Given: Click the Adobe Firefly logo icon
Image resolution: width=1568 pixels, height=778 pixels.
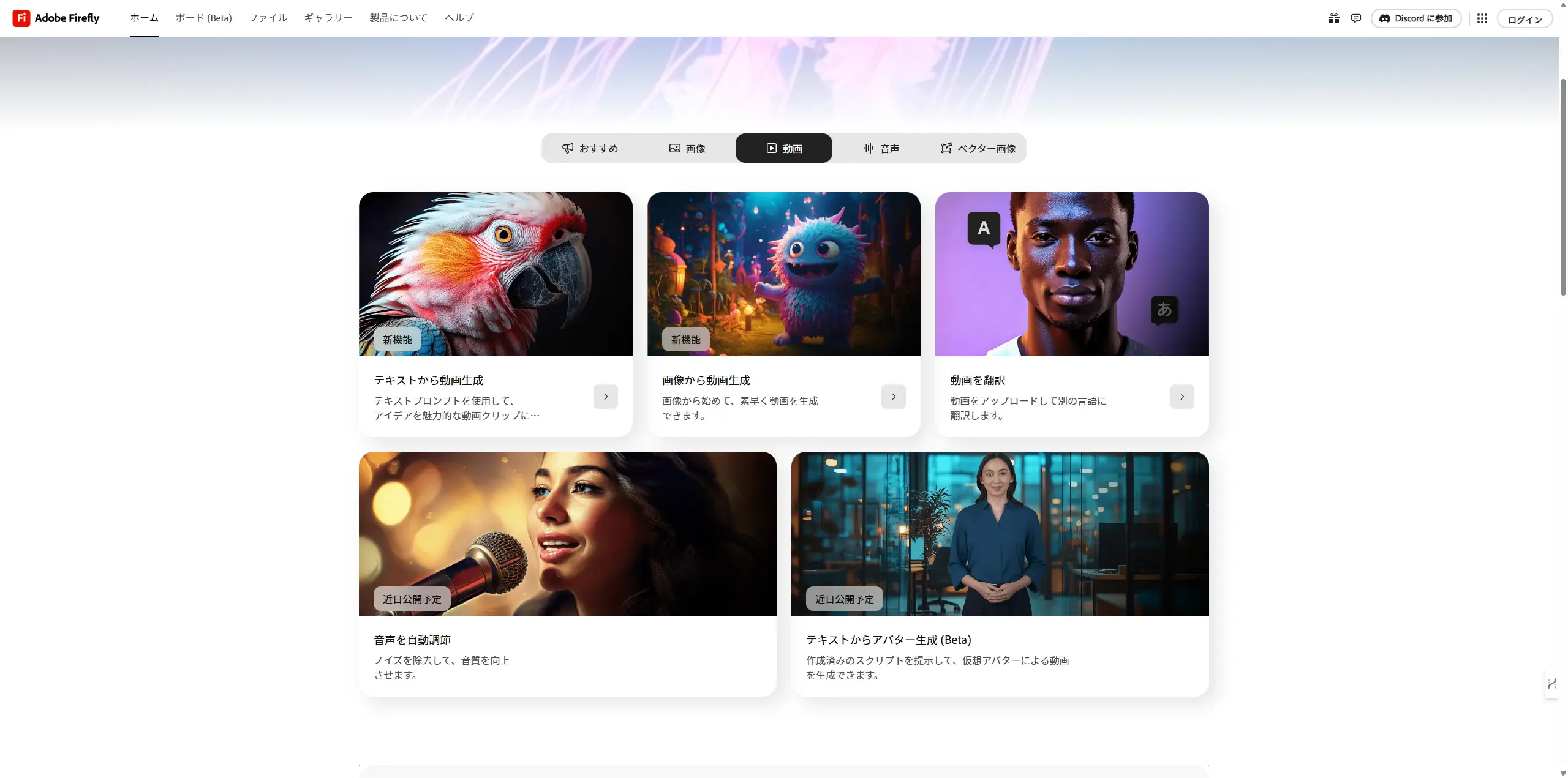Looking at the screenshot, I should click(x=21, y=18).
